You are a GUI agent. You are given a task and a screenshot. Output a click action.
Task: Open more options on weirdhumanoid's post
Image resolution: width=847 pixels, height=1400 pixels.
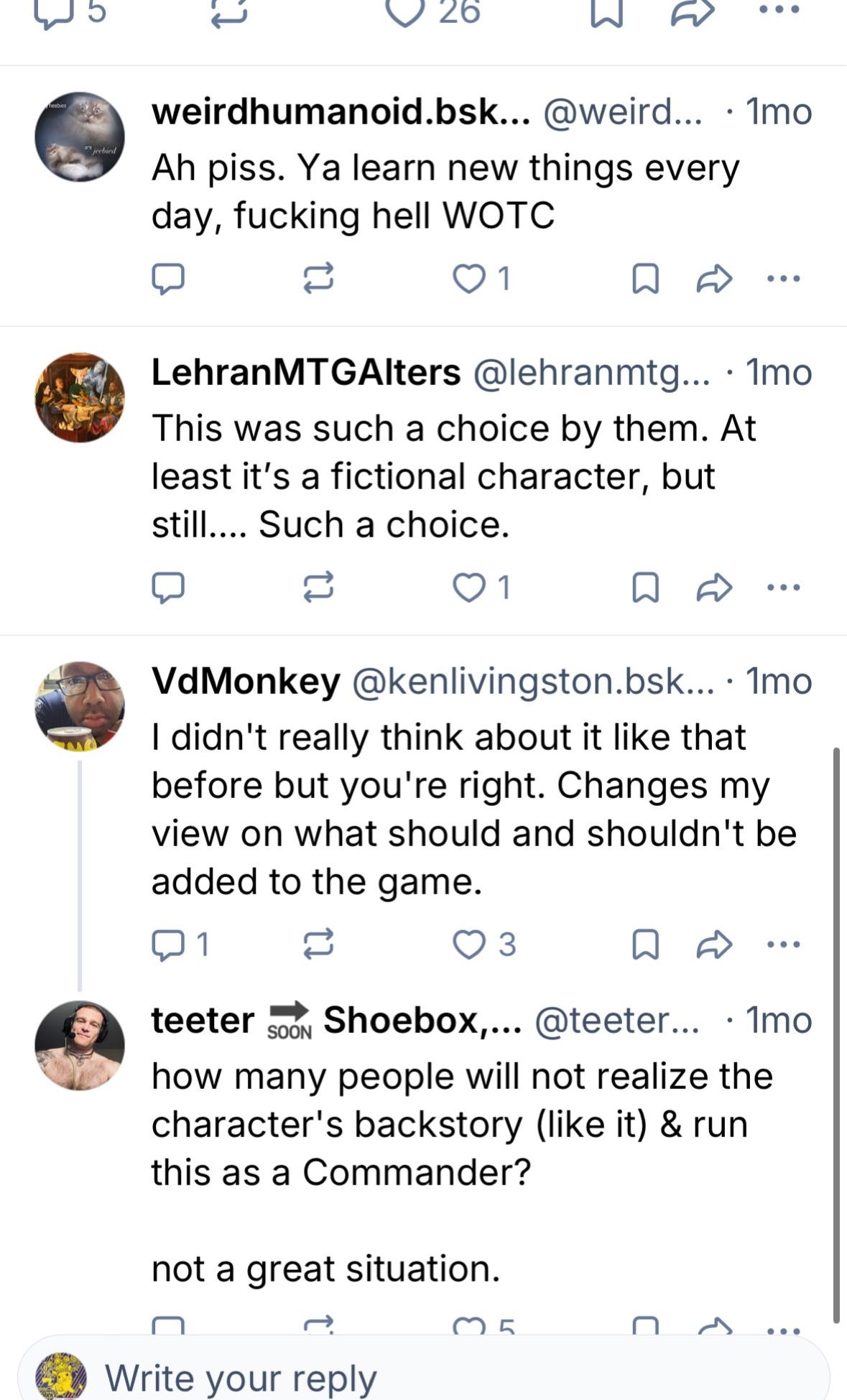(x=783, y=279)
